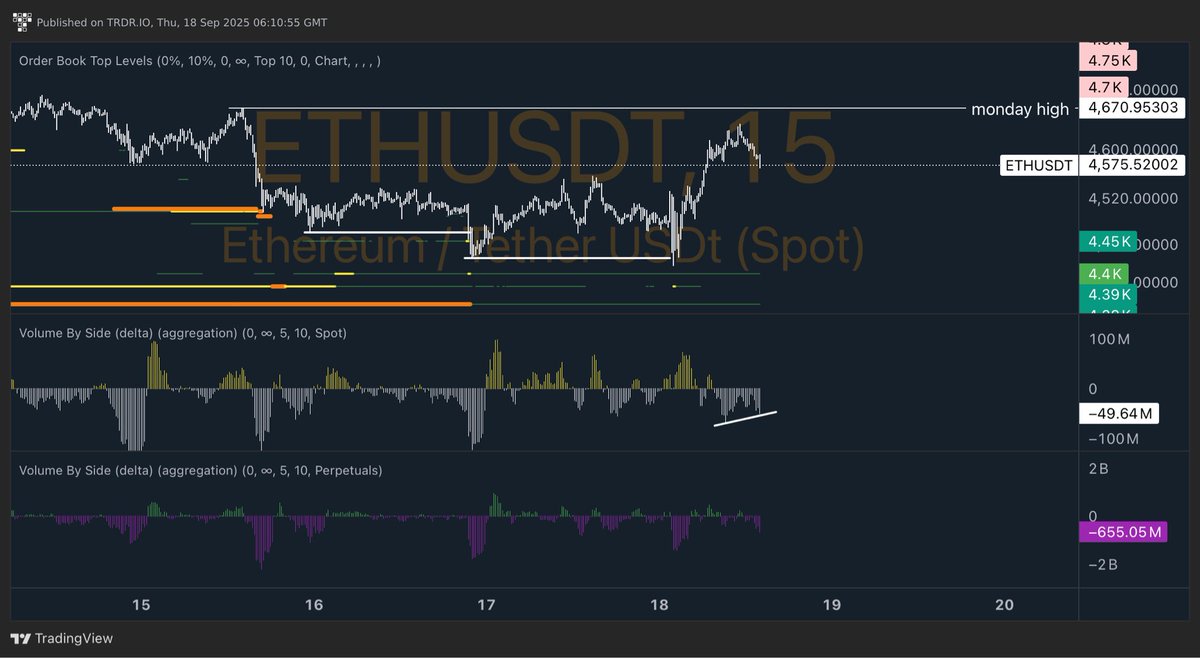Click the 2 B perpetuals axis label
Screen dimensions: 1200x658
(x=1100, y=468)
